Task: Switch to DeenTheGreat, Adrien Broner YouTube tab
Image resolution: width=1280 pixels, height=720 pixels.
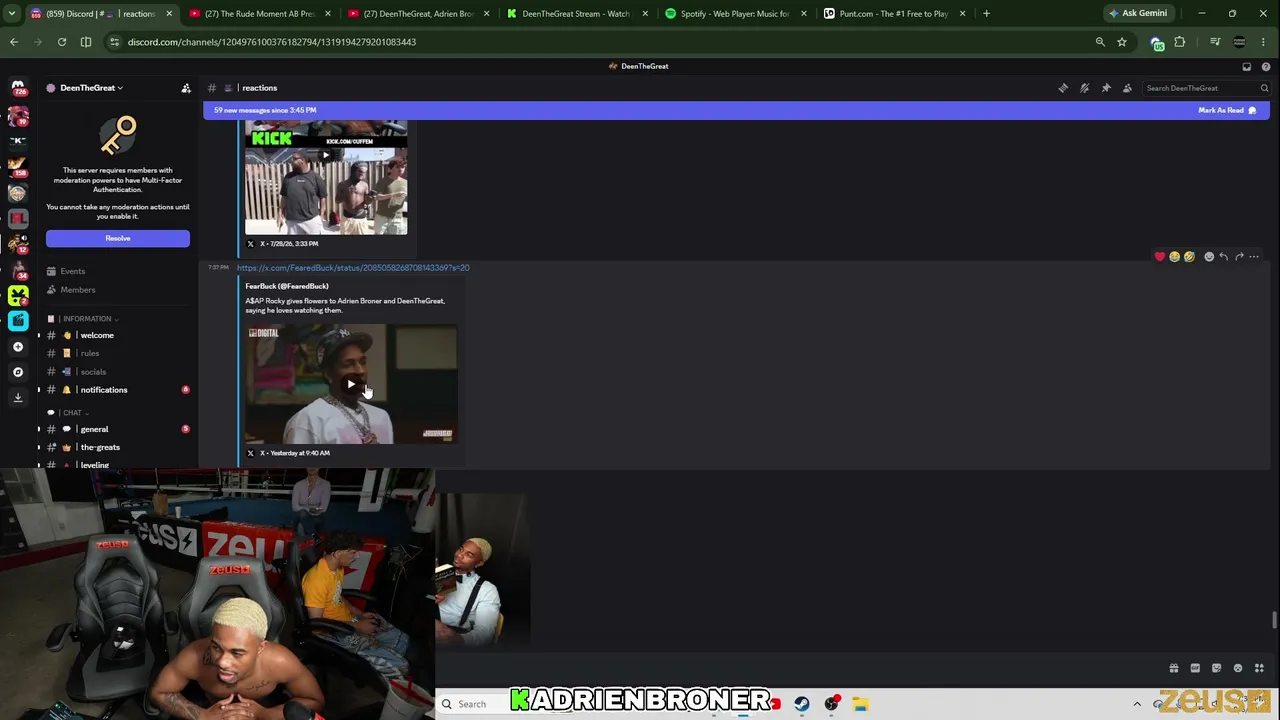Action: (418, 14)
